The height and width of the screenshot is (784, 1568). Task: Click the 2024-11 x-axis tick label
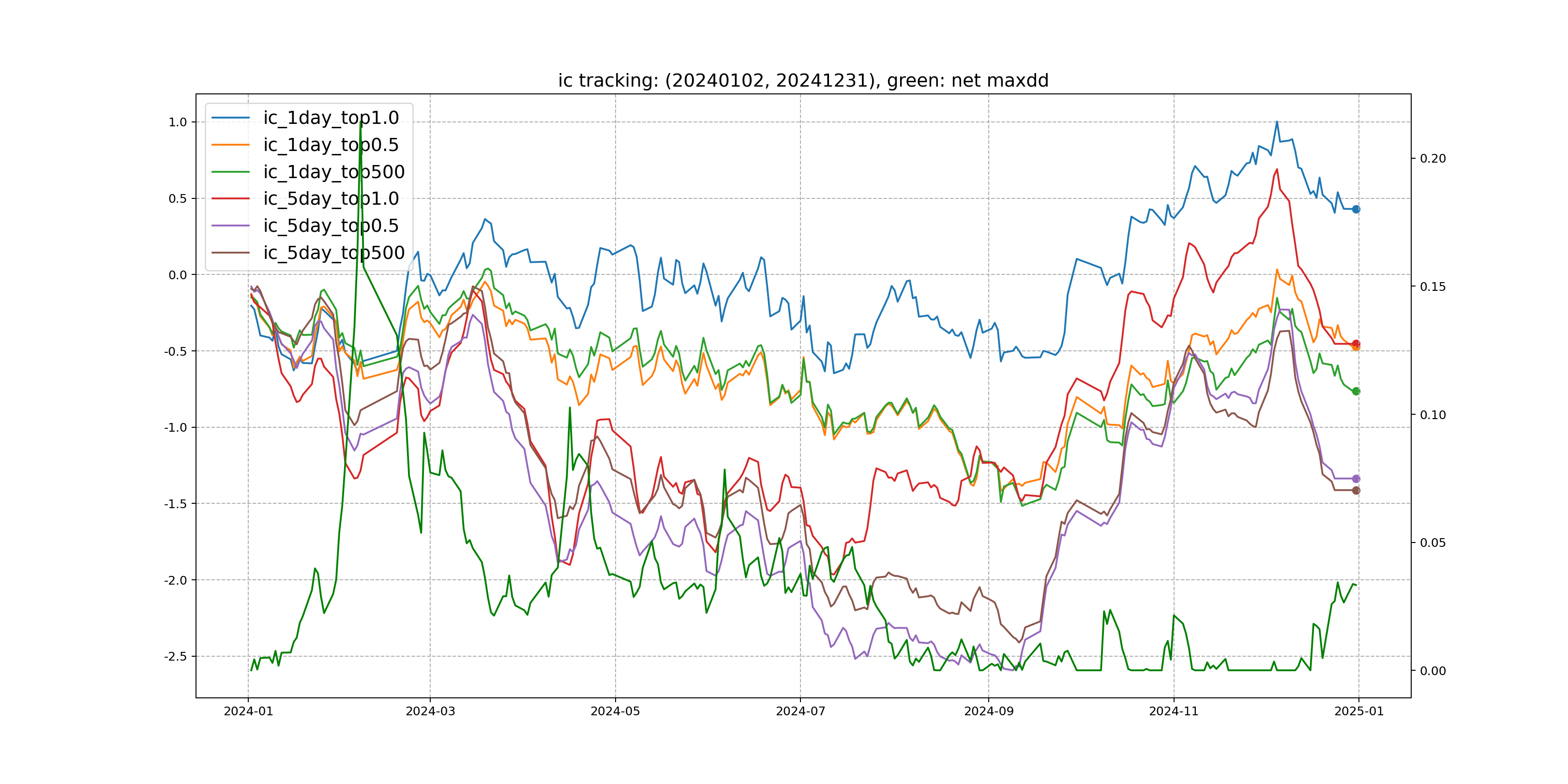(1173, 711)
